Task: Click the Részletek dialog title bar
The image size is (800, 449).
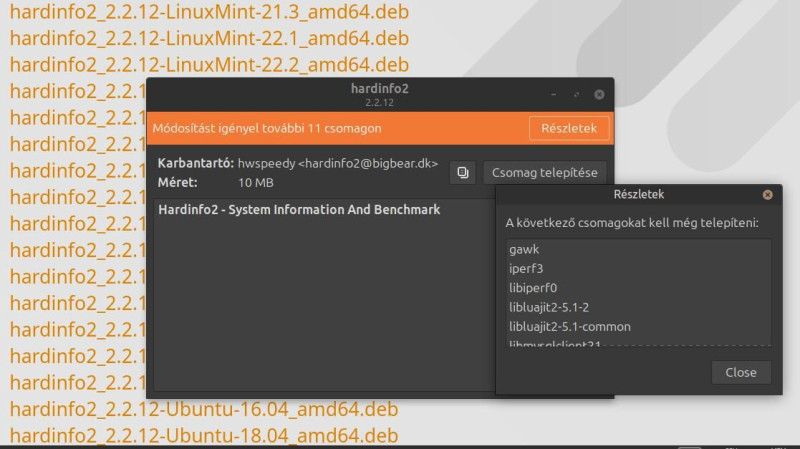Action: [x=639, y=194]
